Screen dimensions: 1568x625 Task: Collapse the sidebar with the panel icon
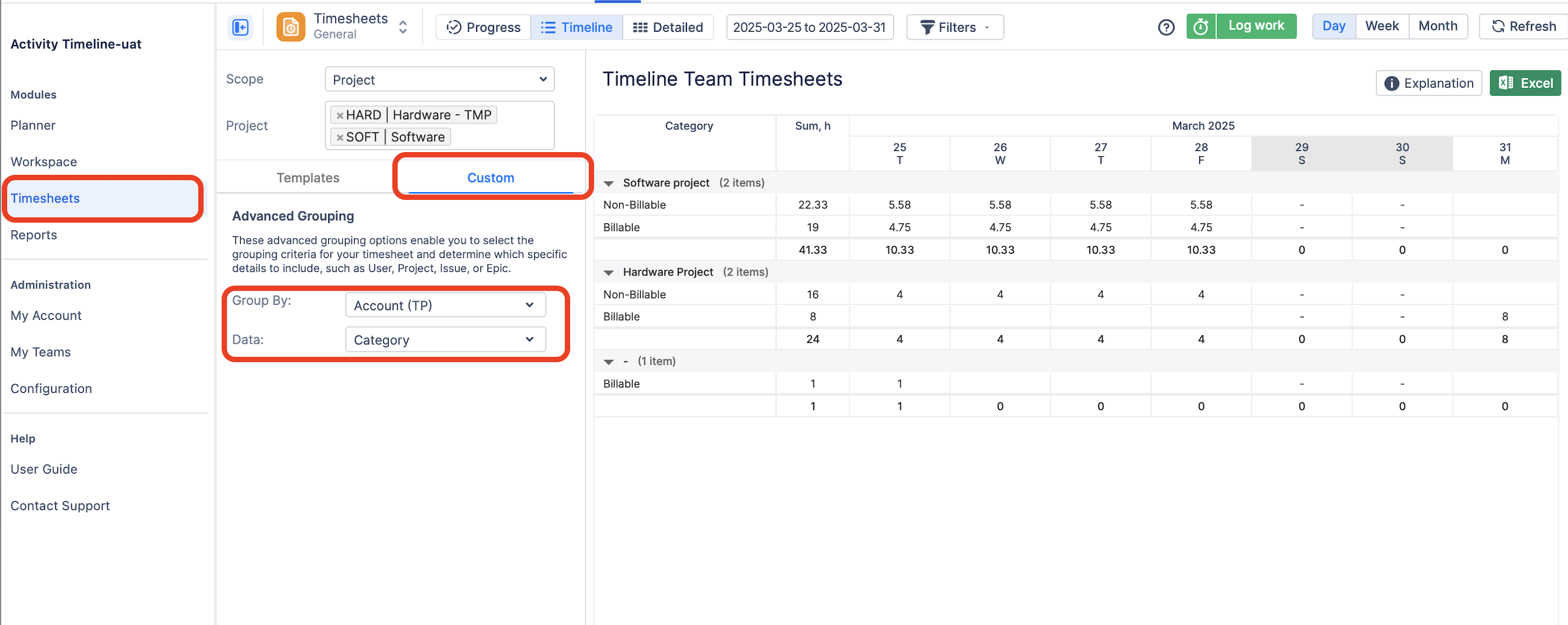[240, 28]
